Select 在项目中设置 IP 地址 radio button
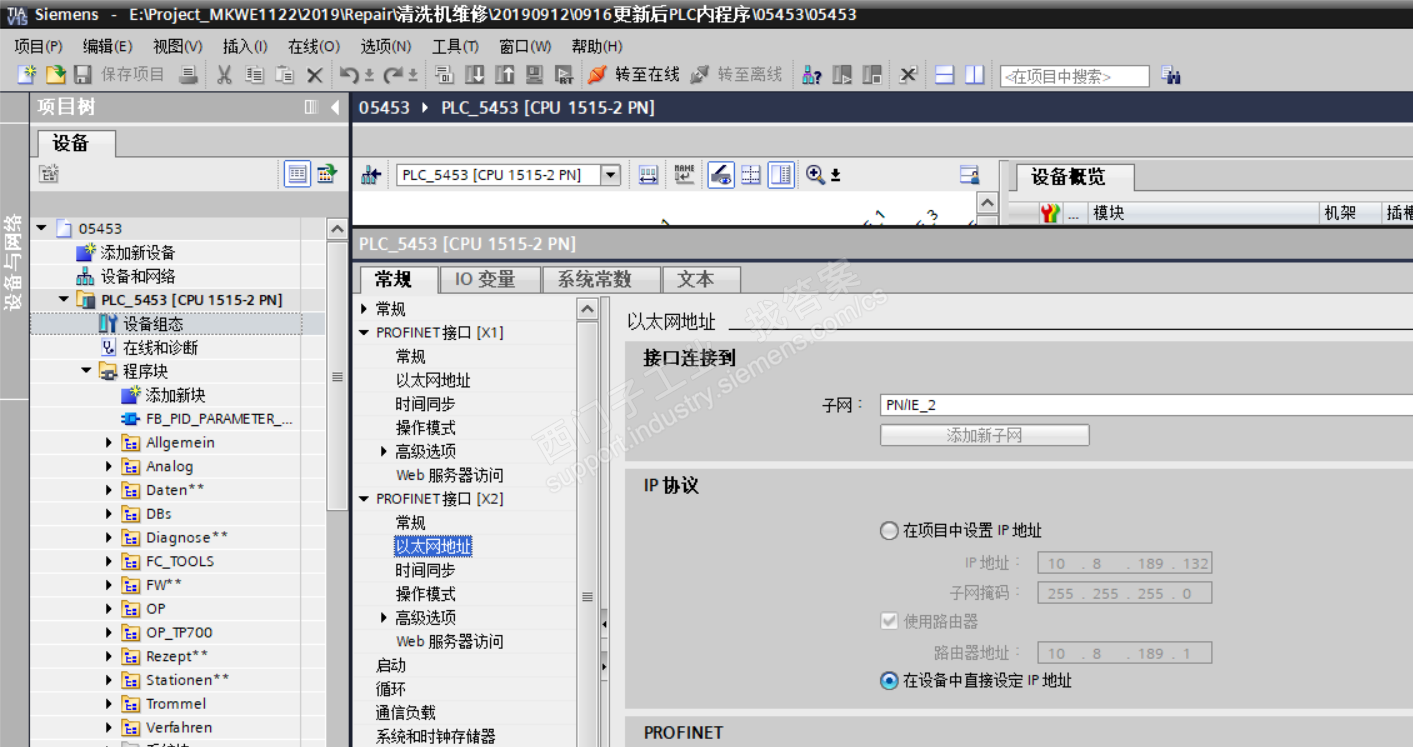 (x=889, y=531)
